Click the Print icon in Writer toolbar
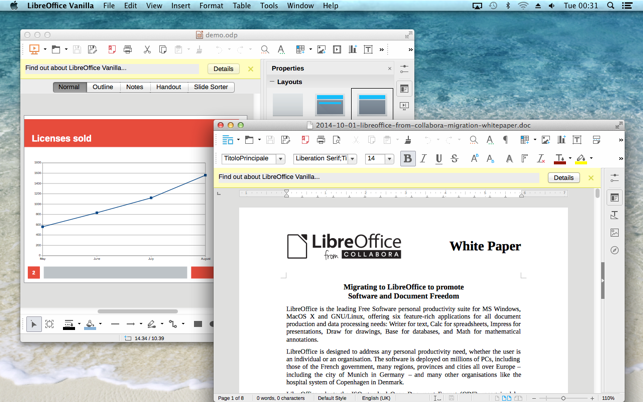Image resolution: width=643 pixels, height=402 pixels. 321,140
